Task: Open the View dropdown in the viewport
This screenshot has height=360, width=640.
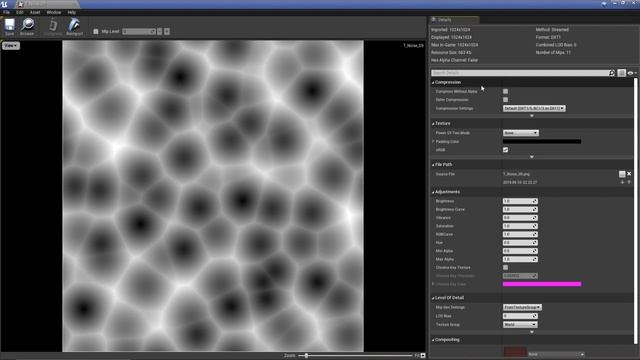Action: (x=11, y=46)
